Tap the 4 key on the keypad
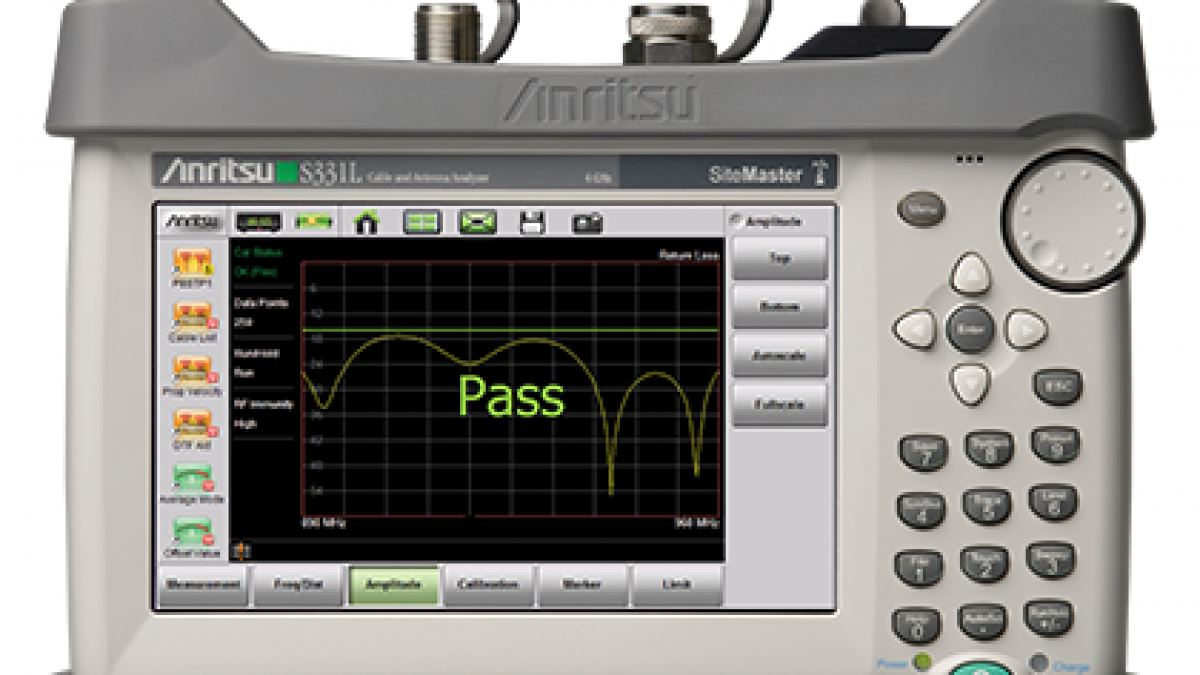 921,510
